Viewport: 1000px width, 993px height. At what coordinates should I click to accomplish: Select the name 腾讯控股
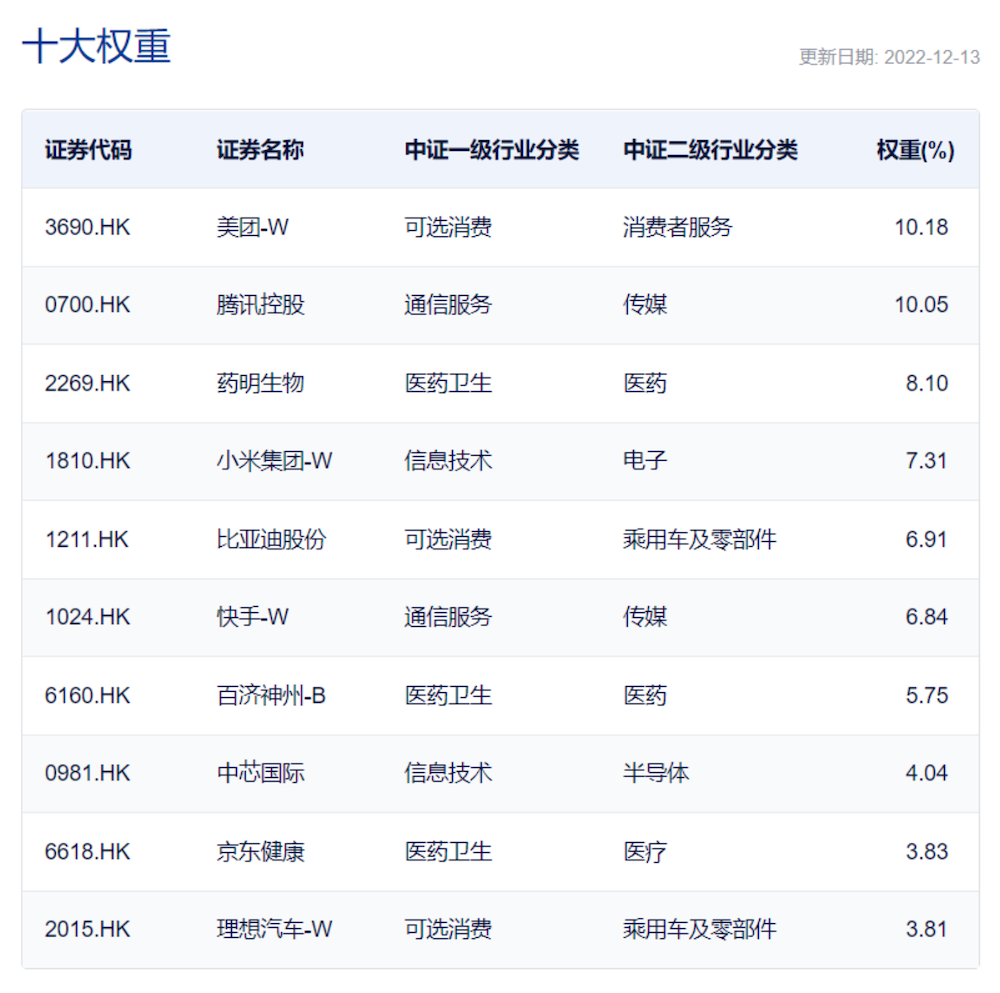coord(260,304)
